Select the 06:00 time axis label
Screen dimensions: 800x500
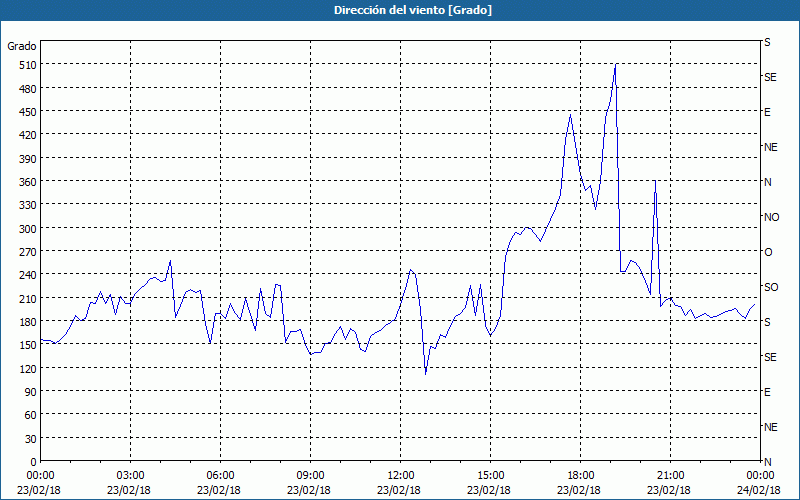click(x=220, y=476)
